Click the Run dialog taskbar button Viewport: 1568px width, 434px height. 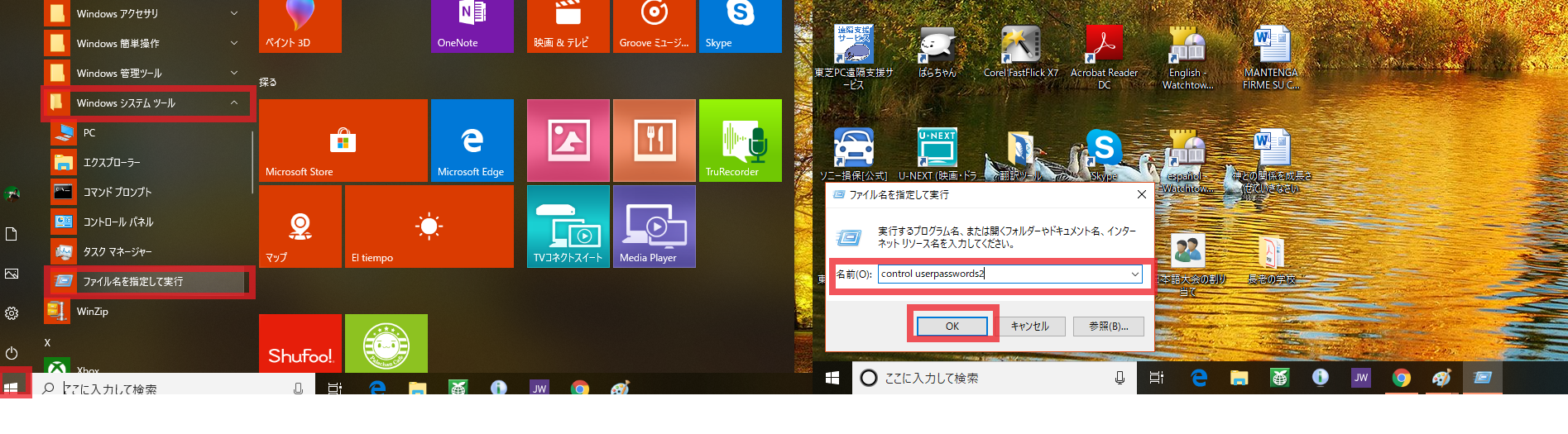[x=1483, y=378]
